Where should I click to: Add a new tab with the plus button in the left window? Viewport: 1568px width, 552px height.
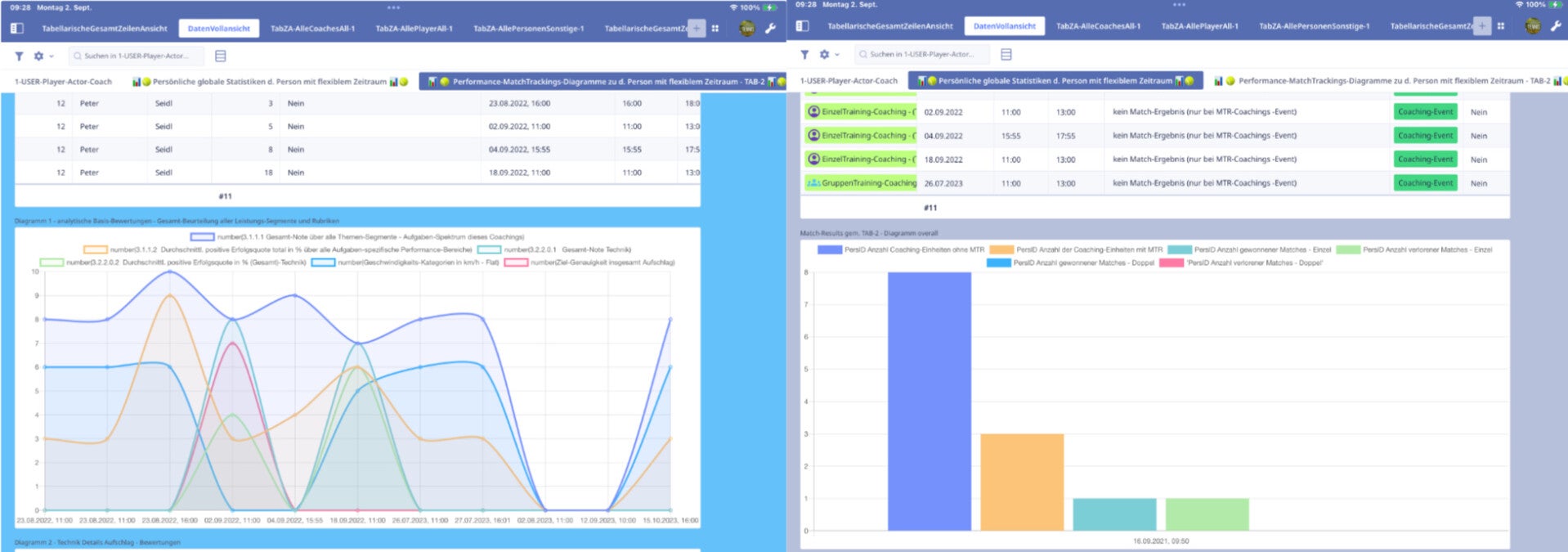tap(696, 28)
